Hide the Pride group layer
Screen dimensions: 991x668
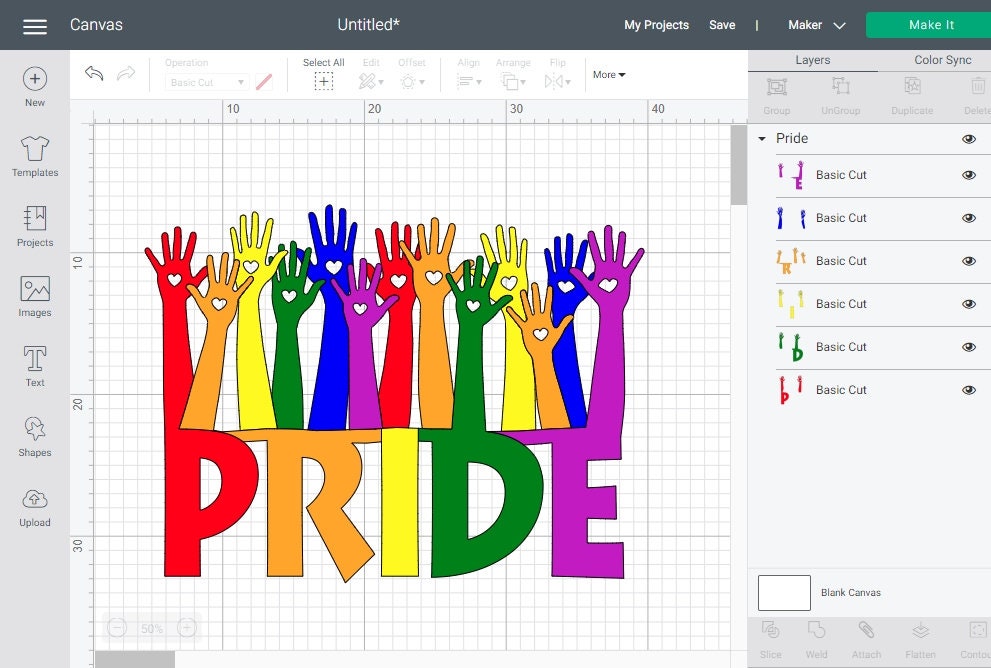[x=968, y=139]
